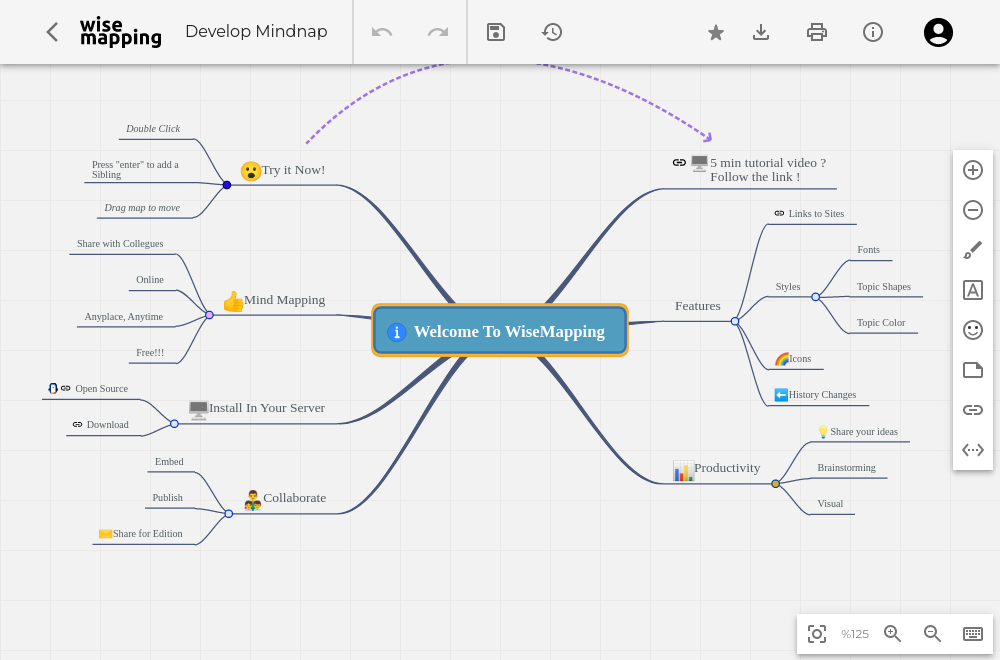Click info icon in central topic

397,332
